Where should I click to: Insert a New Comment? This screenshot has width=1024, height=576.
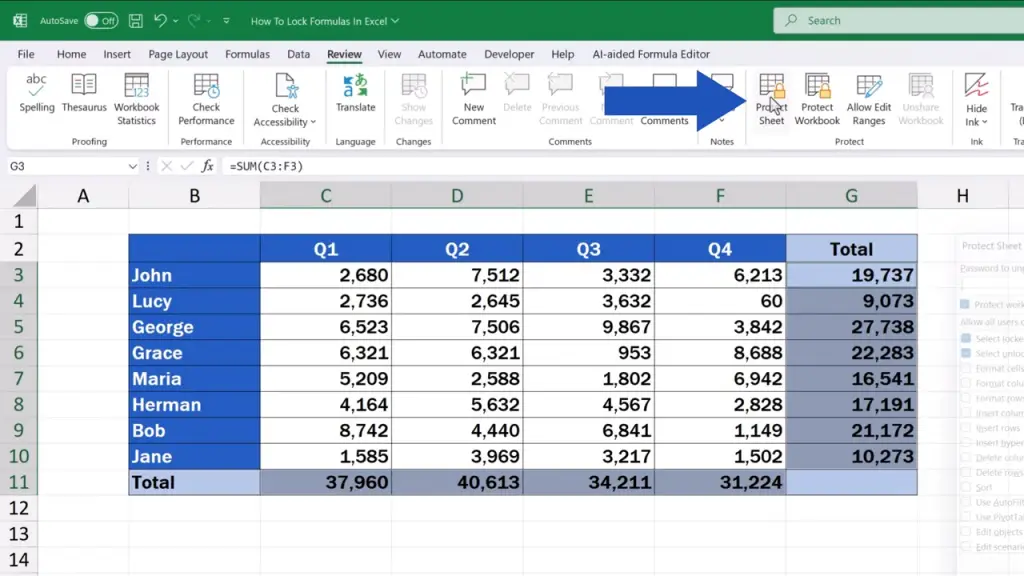click(x=473, y=99)
